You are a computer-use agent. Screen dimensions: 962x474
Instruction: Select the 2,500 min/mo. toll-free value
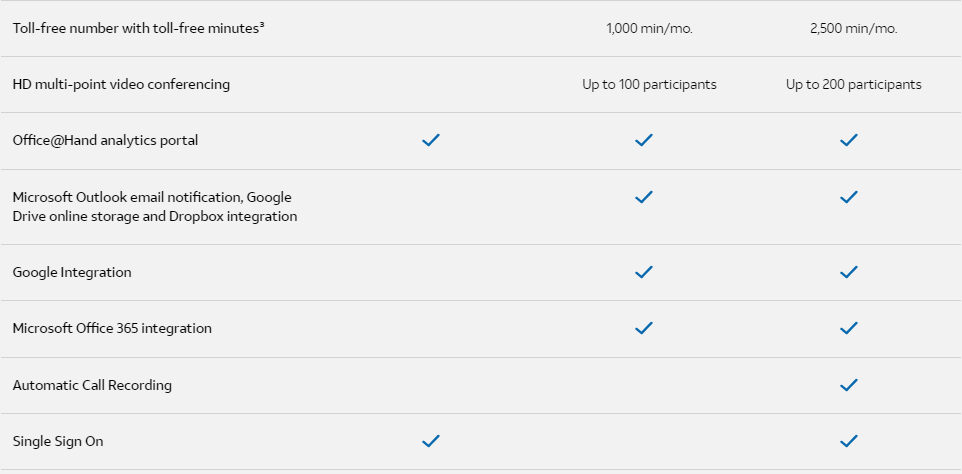pos(853,29)
